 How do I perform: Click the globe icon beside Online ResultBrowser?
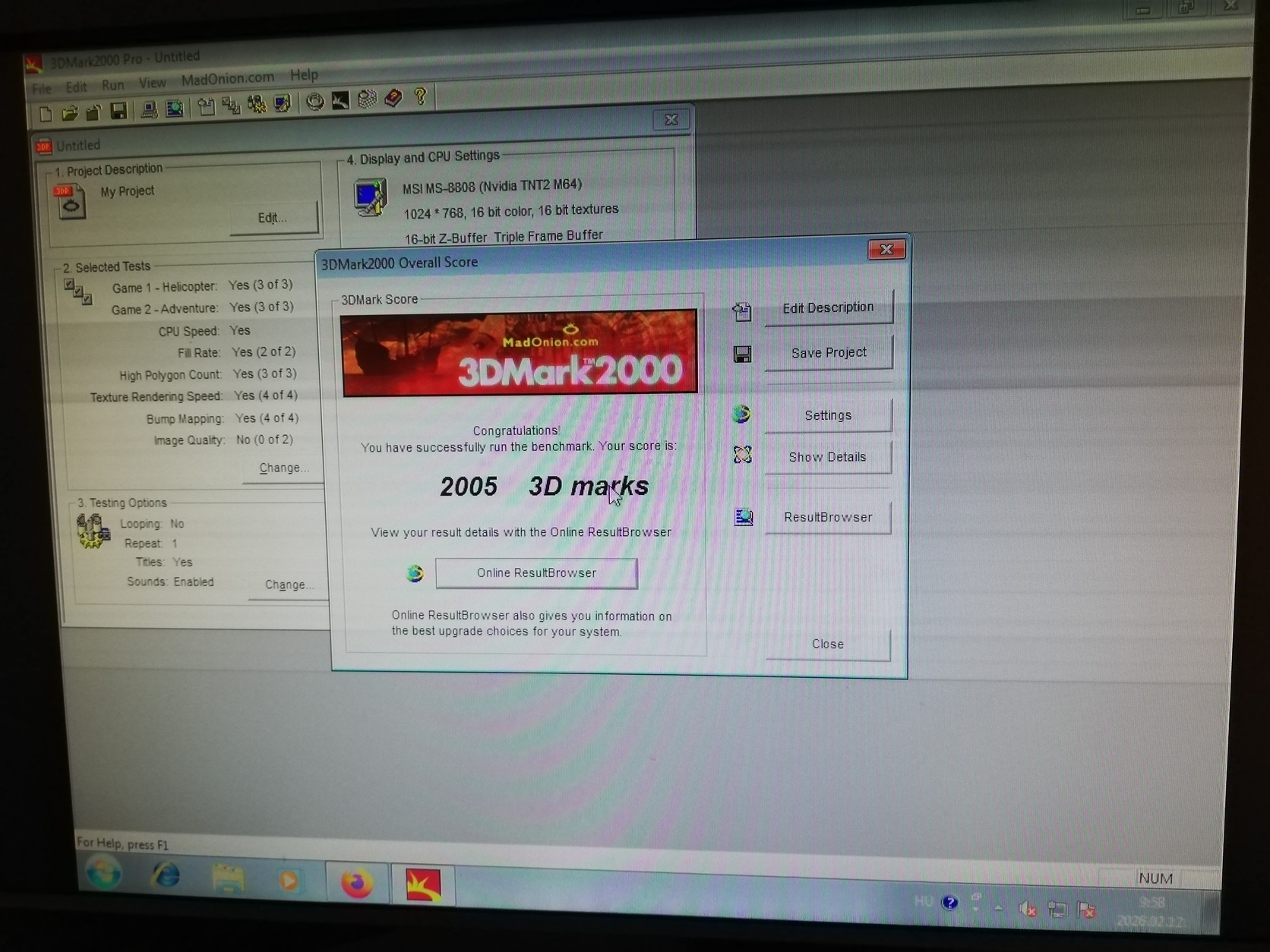[x=415, y=573]
